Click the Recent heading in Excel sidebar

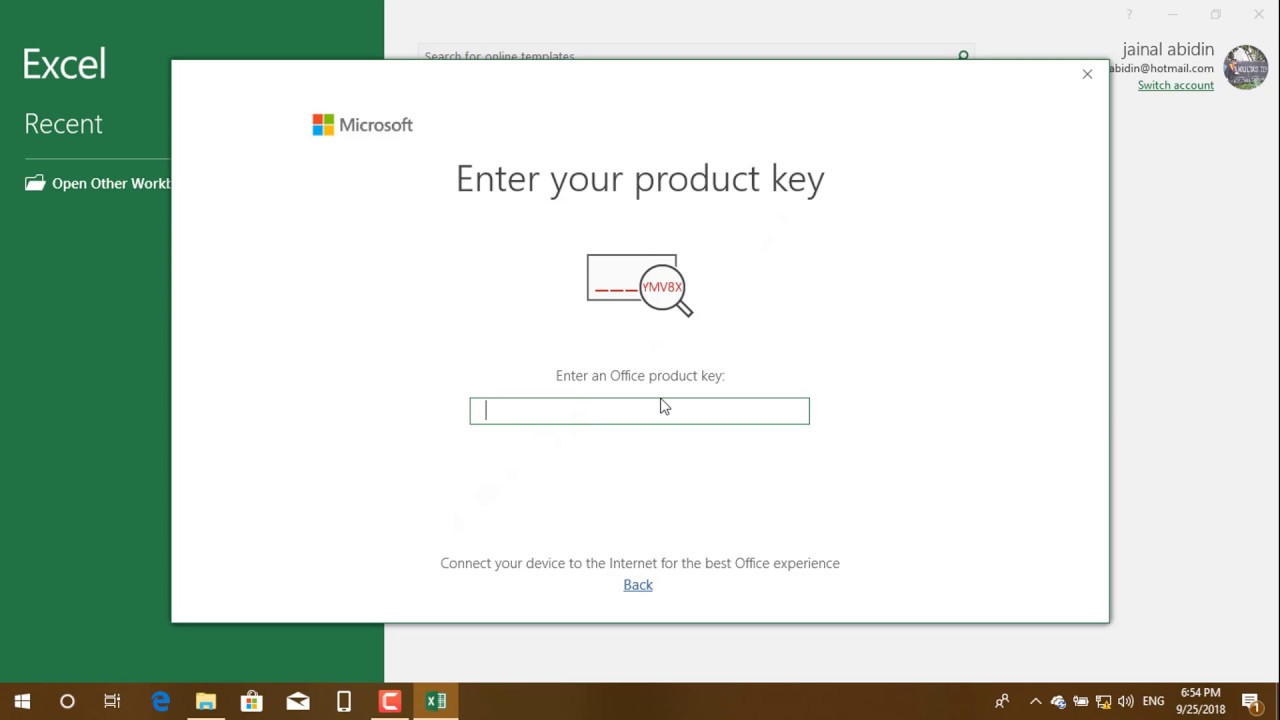(63, 124)
